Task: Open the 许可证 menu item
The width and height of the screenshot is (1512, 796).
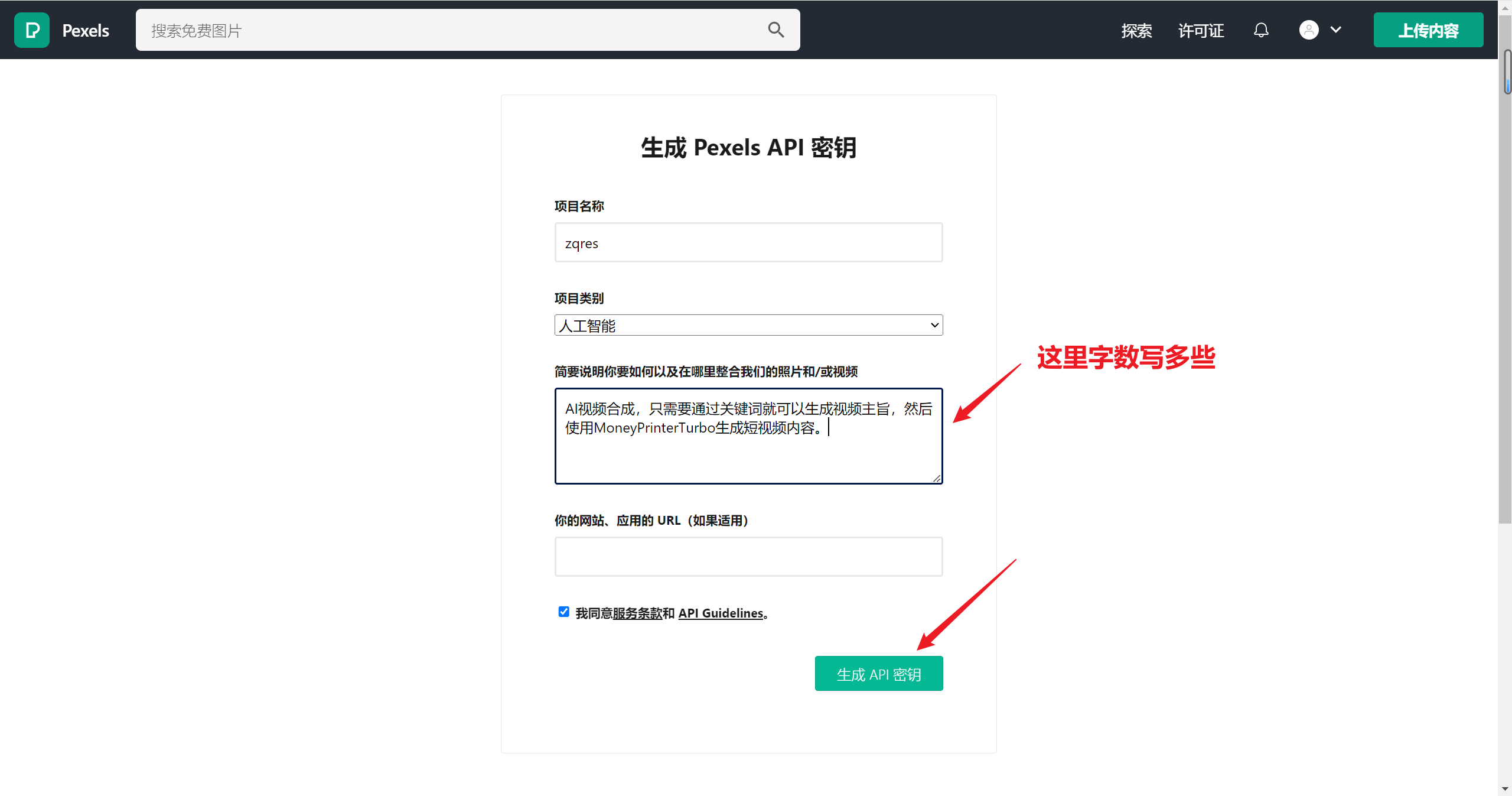Action: tap(1201, 31)
